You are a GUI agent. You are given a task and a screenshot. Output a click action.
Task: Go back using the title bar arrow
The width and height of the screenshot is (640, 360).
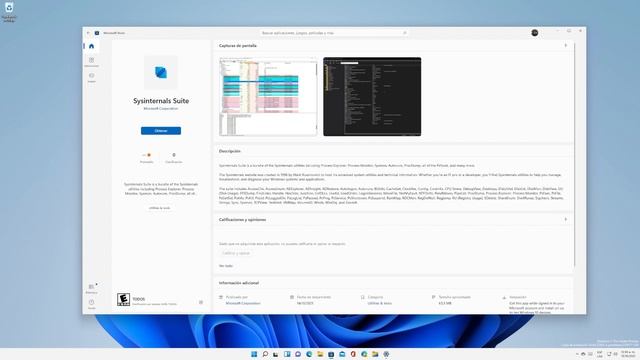coord(88,33)
